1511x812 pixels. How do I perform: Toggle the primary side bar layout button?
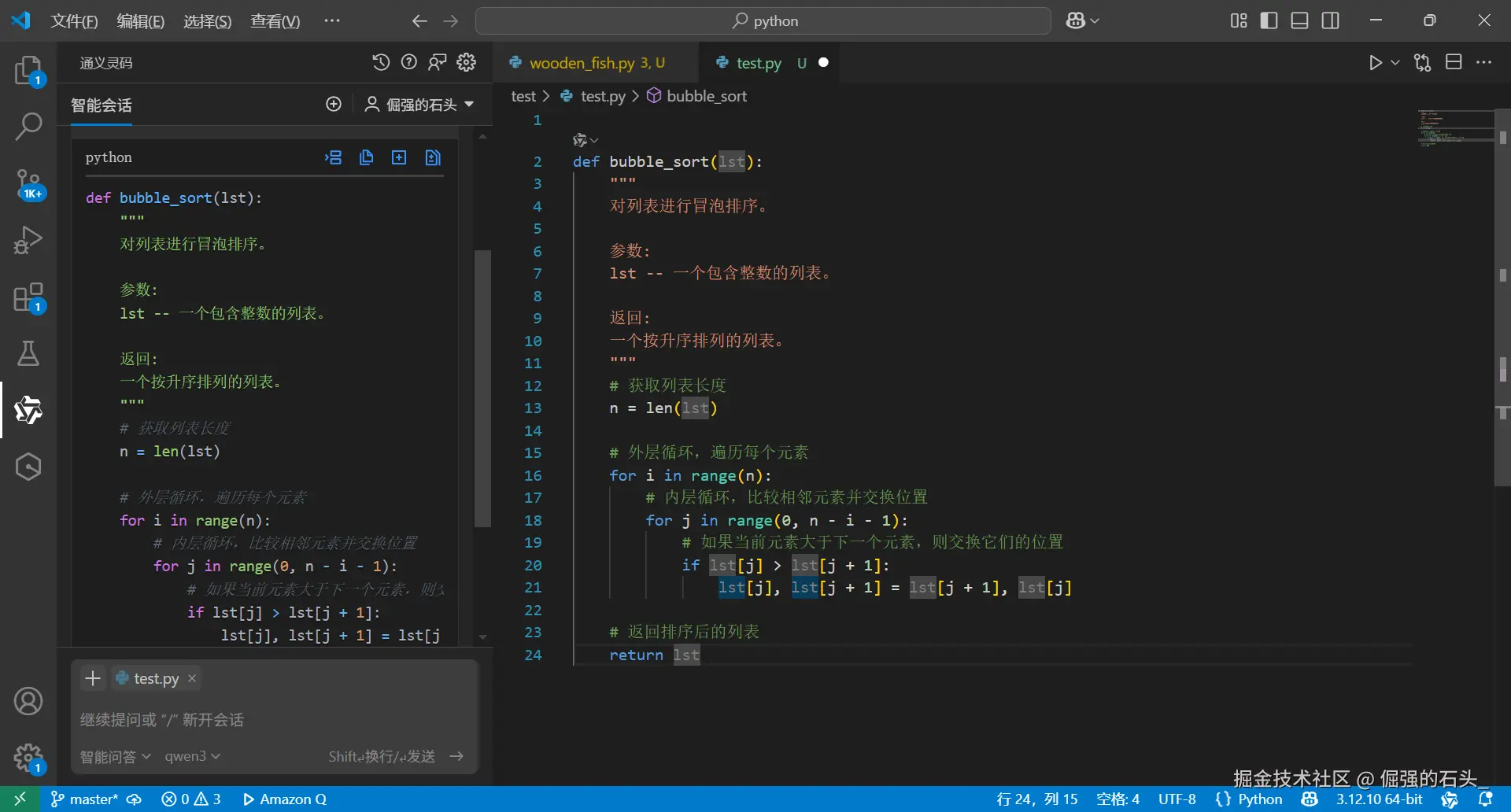tap(1269, 20)
